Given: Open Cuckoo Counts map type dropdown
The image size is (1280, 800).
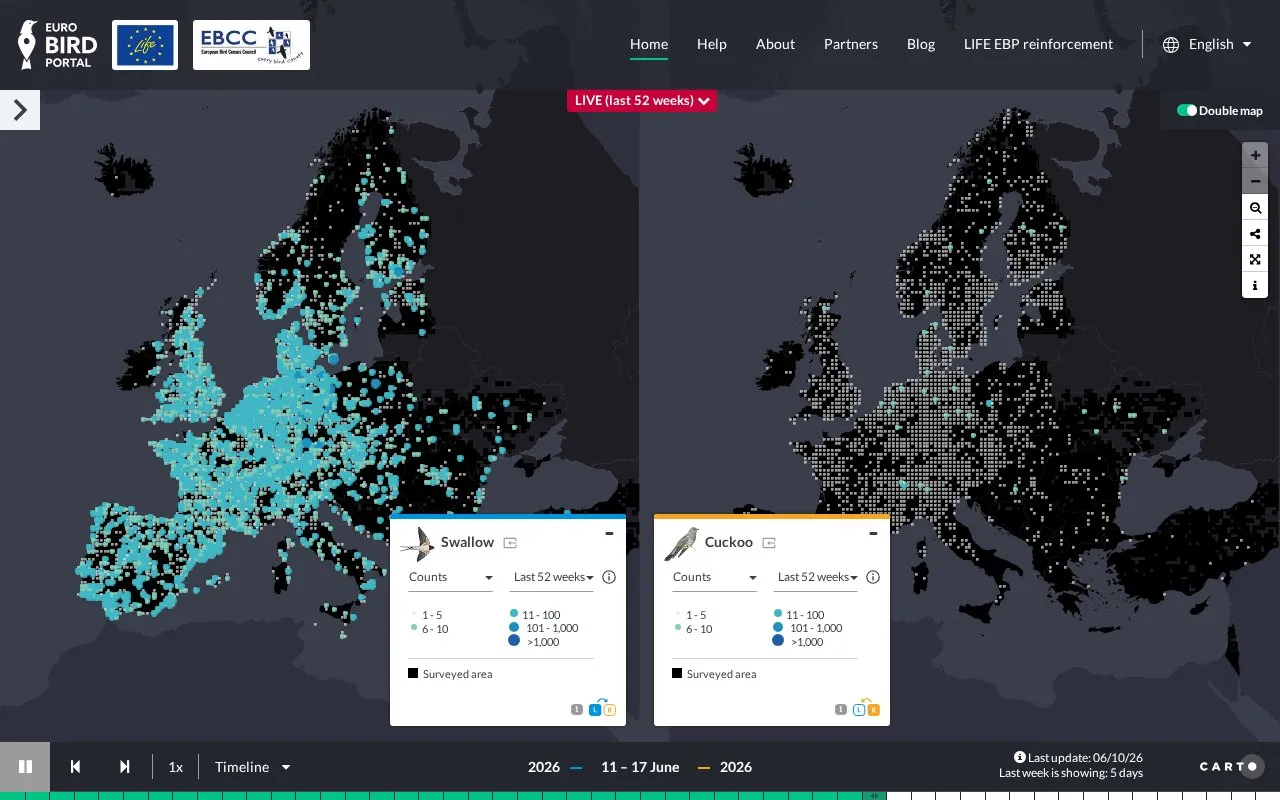Looking at the screenshot, I should 714,578.
